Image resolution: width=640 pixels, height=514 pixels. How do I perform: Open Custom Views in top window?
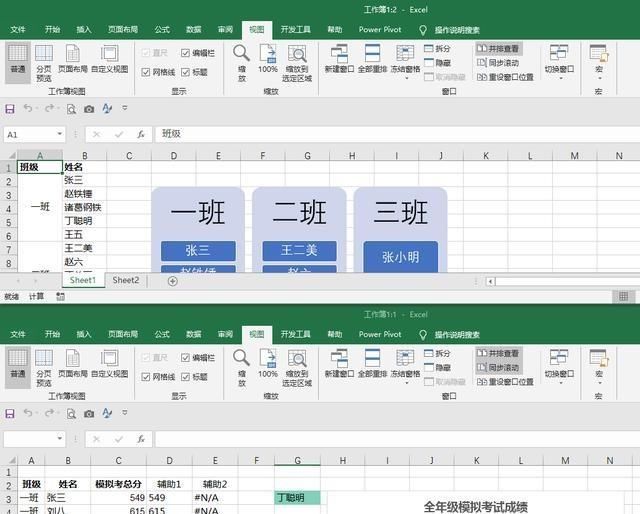[109, 59]
